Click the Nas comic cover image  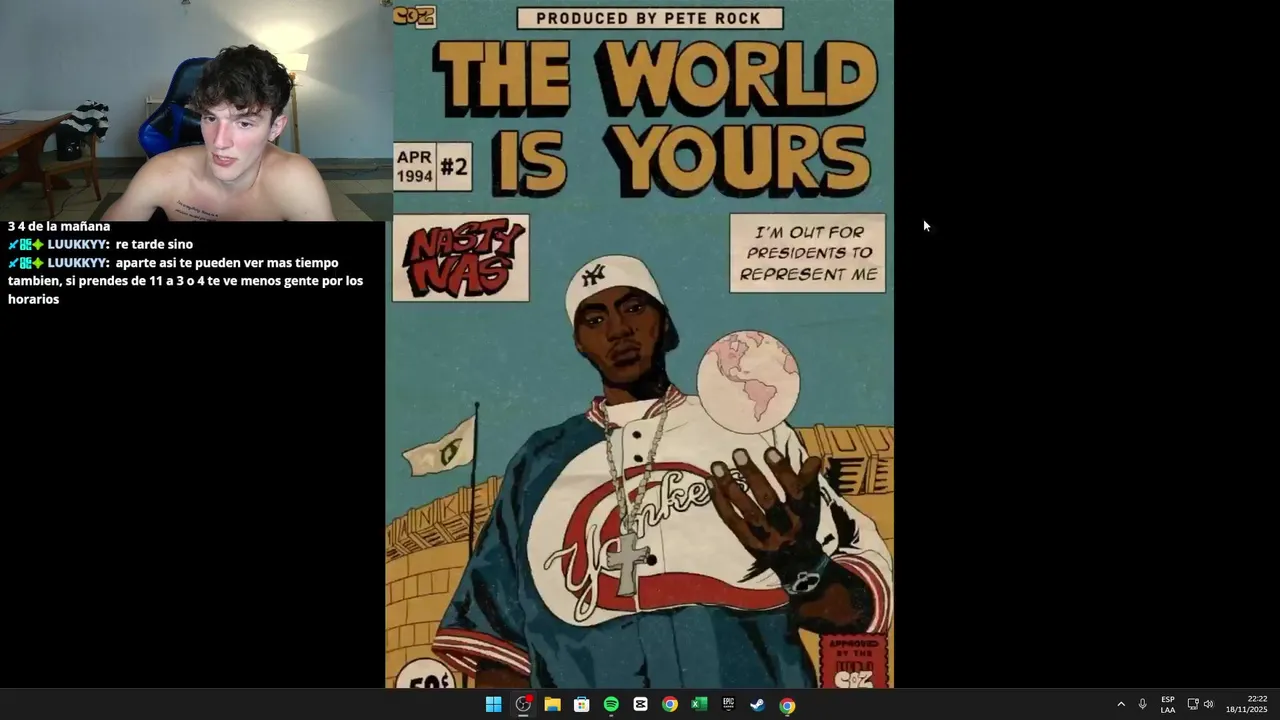click(640, 344)
